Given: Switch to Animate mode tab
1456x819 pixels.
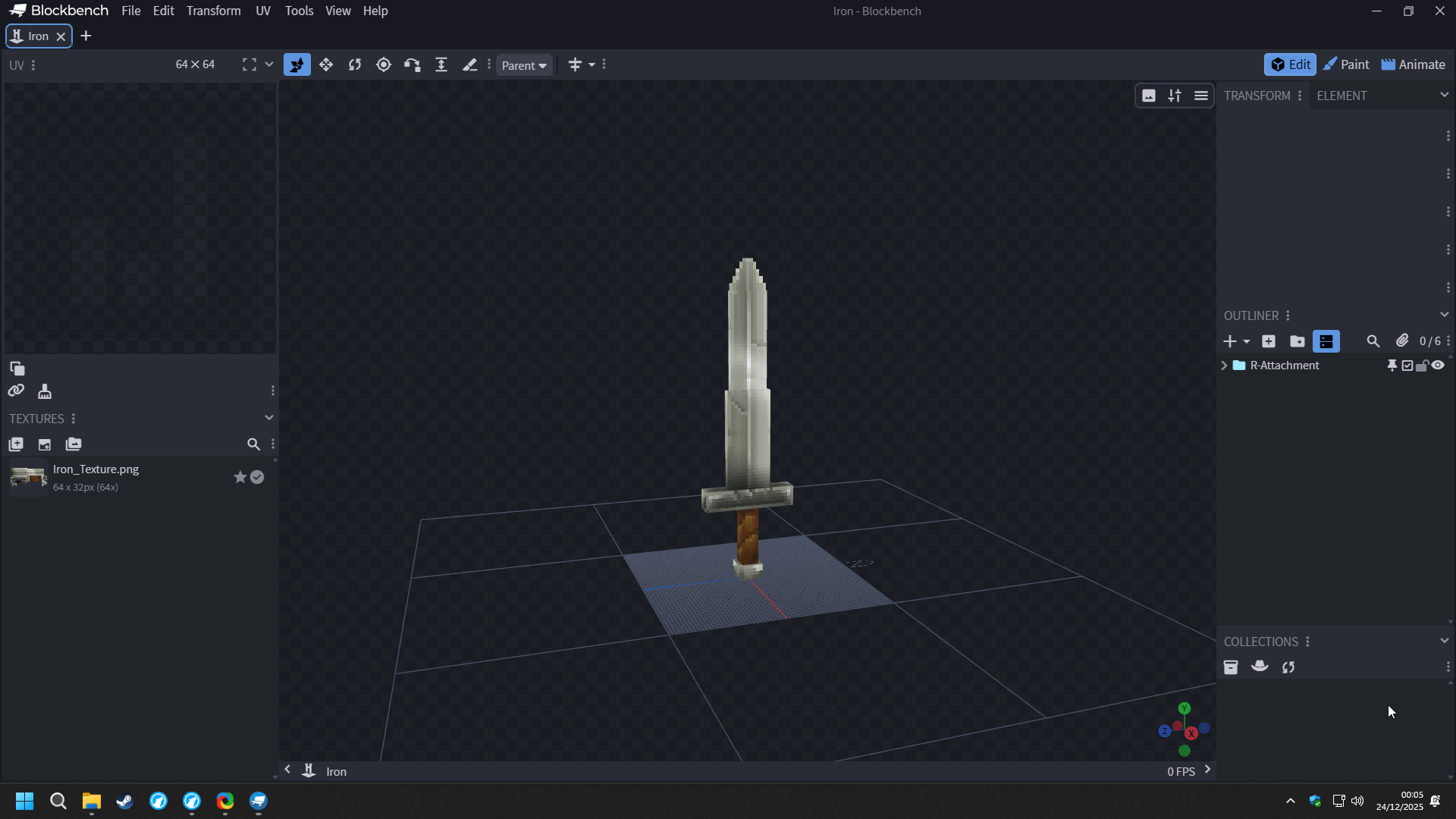Looking at the screenshot, I should 1413,64.
